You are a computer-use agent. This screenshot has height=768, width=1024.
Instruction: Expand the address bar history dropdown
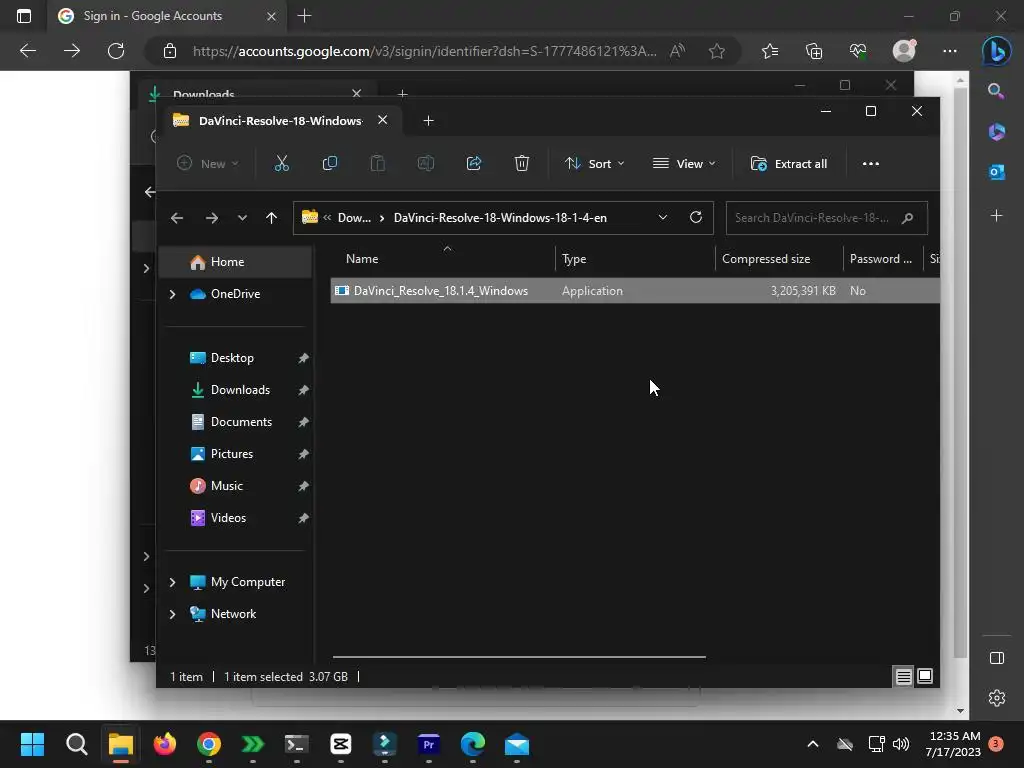tap(662, 217)
